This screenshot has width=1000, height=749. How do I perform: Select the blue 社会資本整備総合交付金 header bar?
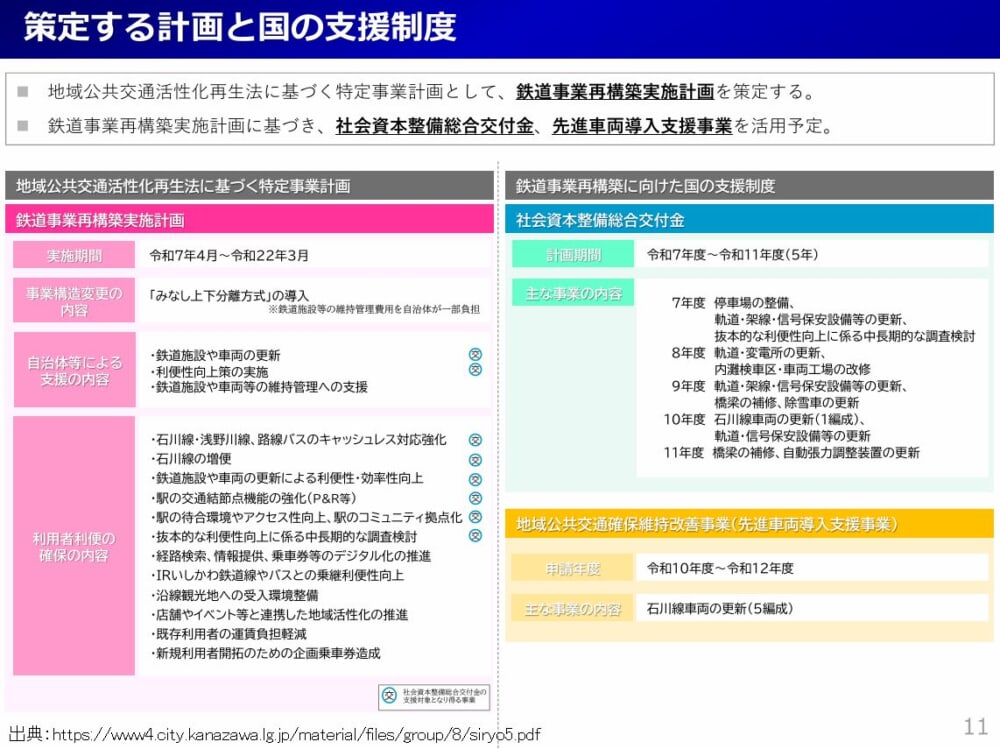(749, 220)
